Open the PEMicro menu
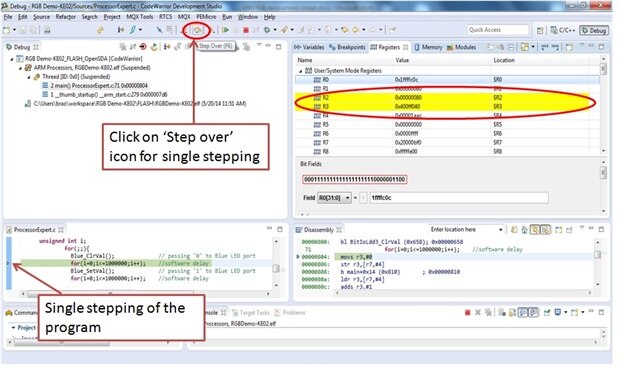 point(206,17)
